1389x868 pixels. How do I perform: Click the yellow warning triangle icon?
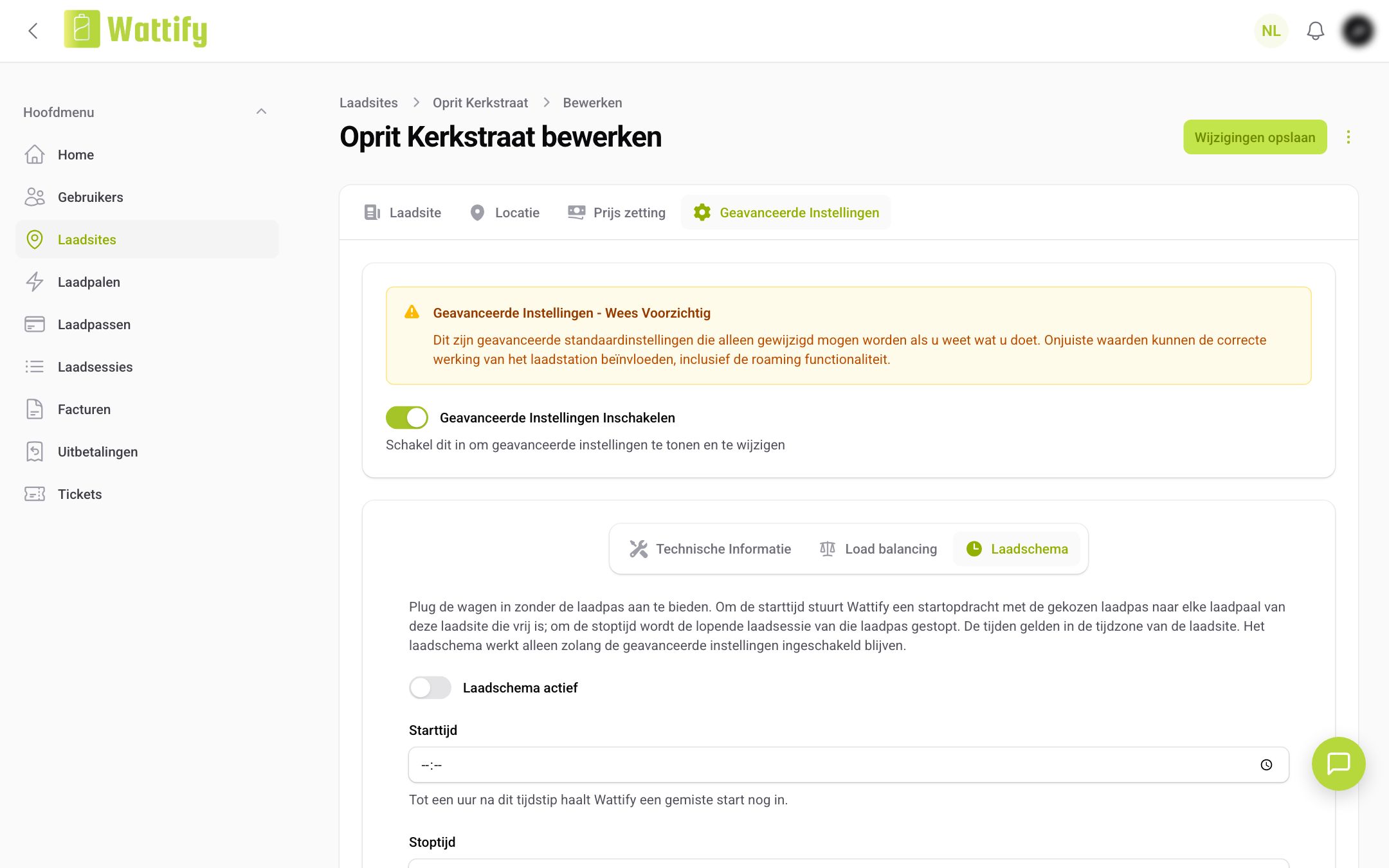coord(412,312)
